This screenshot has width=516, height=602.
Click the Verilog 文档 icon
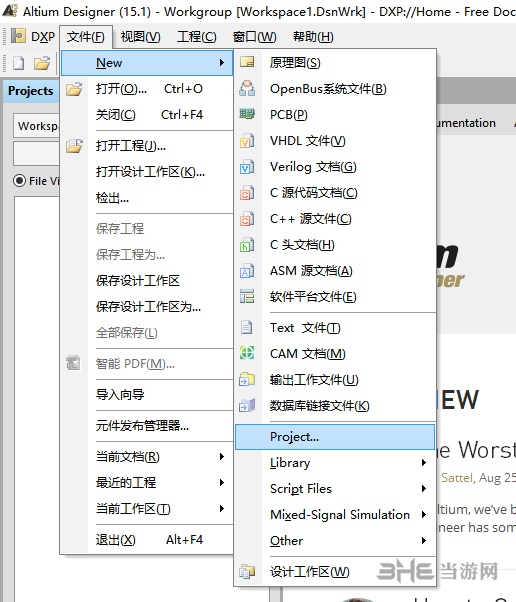(x=247, y=167)
